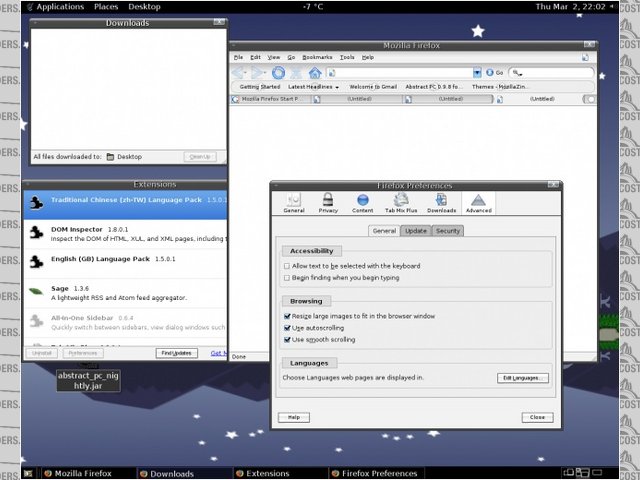Click the Home button in Firefox toolbar
Screen dimensions: 640x480
(315, 73)
